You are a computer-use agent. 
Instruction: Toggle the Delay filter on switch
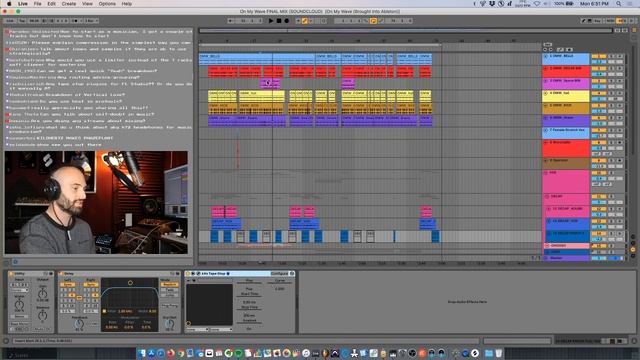pos(104,311)
